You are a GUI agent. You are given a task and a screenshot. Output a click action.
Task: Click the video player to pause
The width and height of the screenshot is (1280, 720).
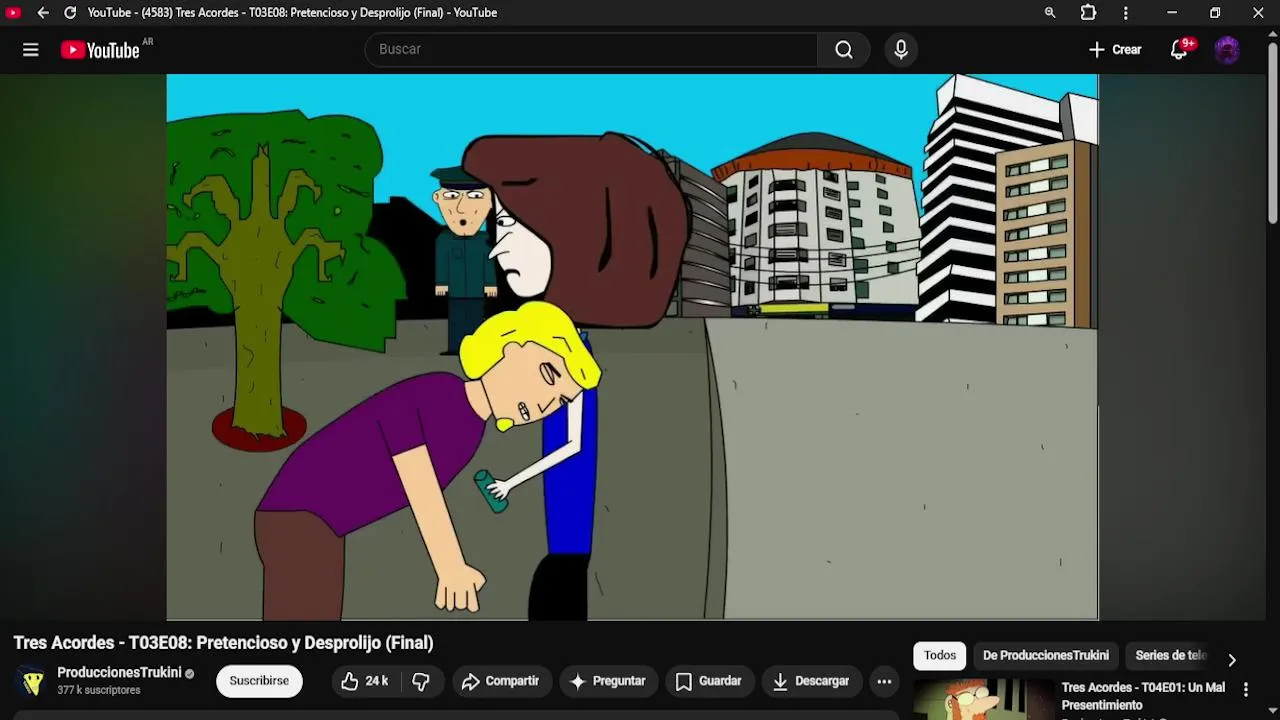(x=632, y=347)
